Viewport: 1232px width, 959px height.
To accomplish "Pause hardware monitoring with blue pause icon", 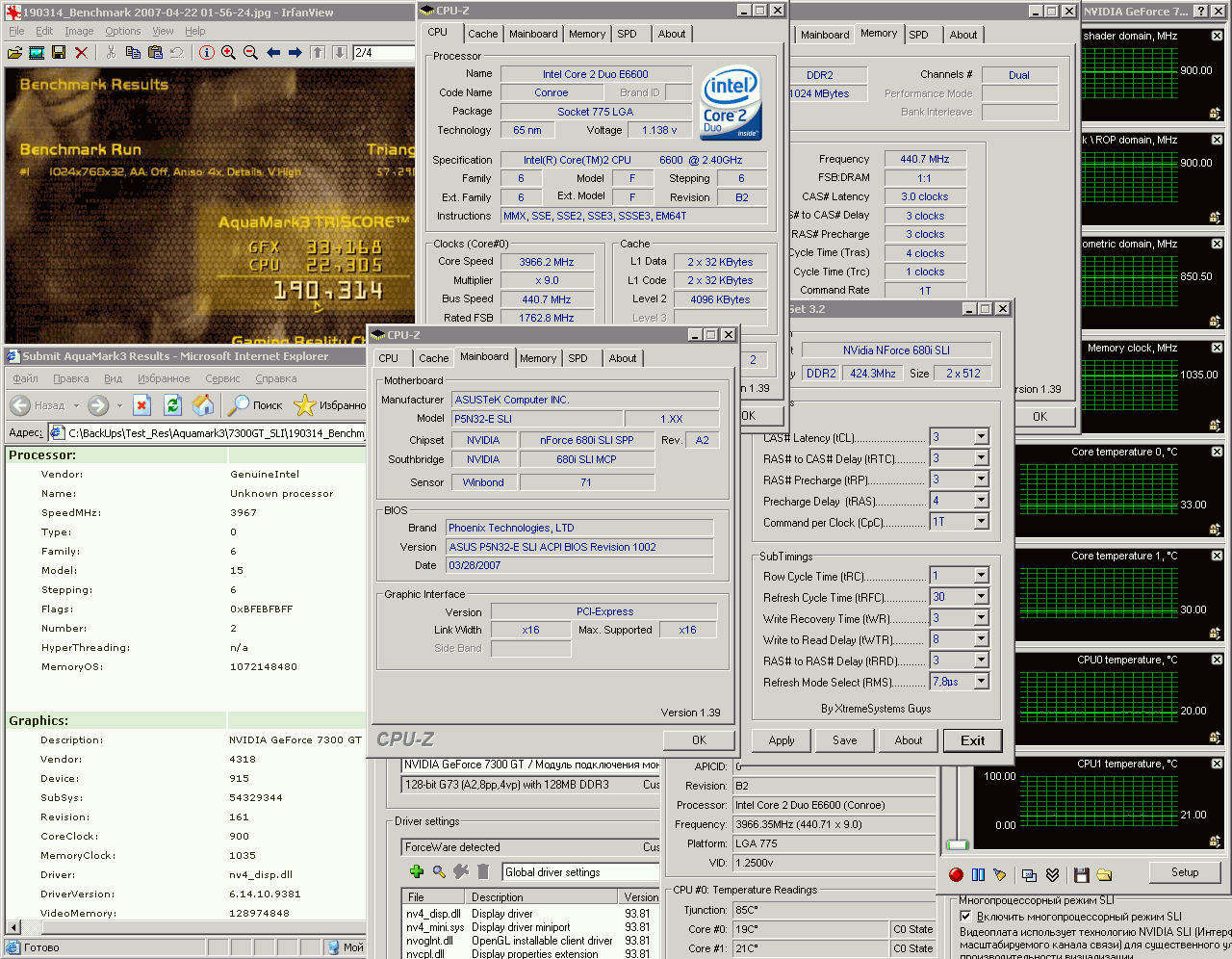I will coord(978,874).
